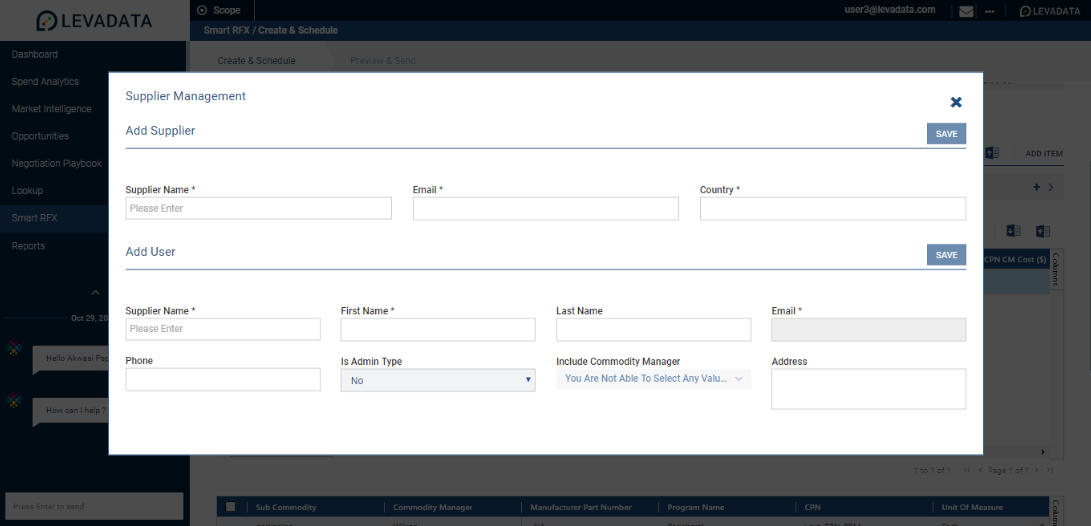Open the mail envelope icon
This screenshot has width=1091, height=526.
(966, 11)
